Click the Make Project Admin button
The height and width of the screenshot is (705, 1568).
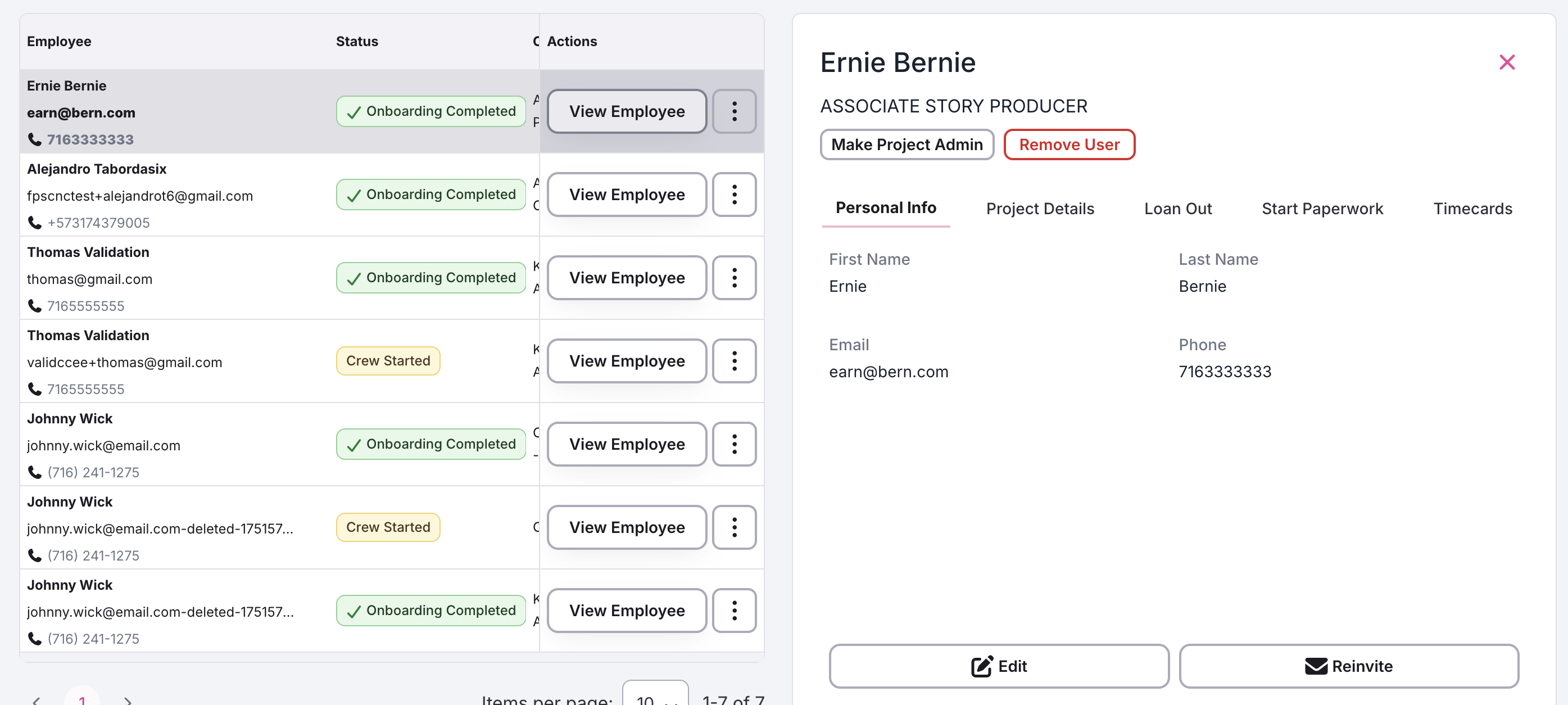pos(907,145)
